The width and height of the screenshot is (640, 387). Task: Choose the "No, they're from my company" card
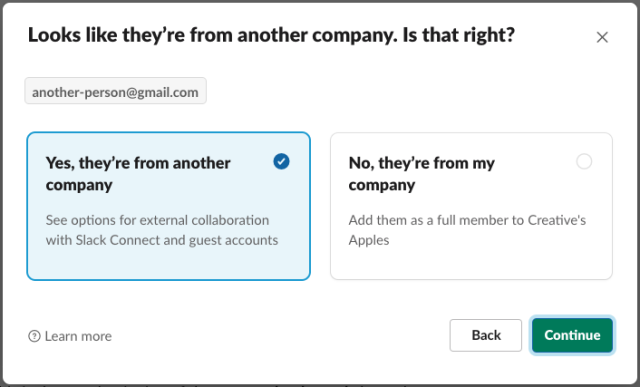[x=471, y=206]
